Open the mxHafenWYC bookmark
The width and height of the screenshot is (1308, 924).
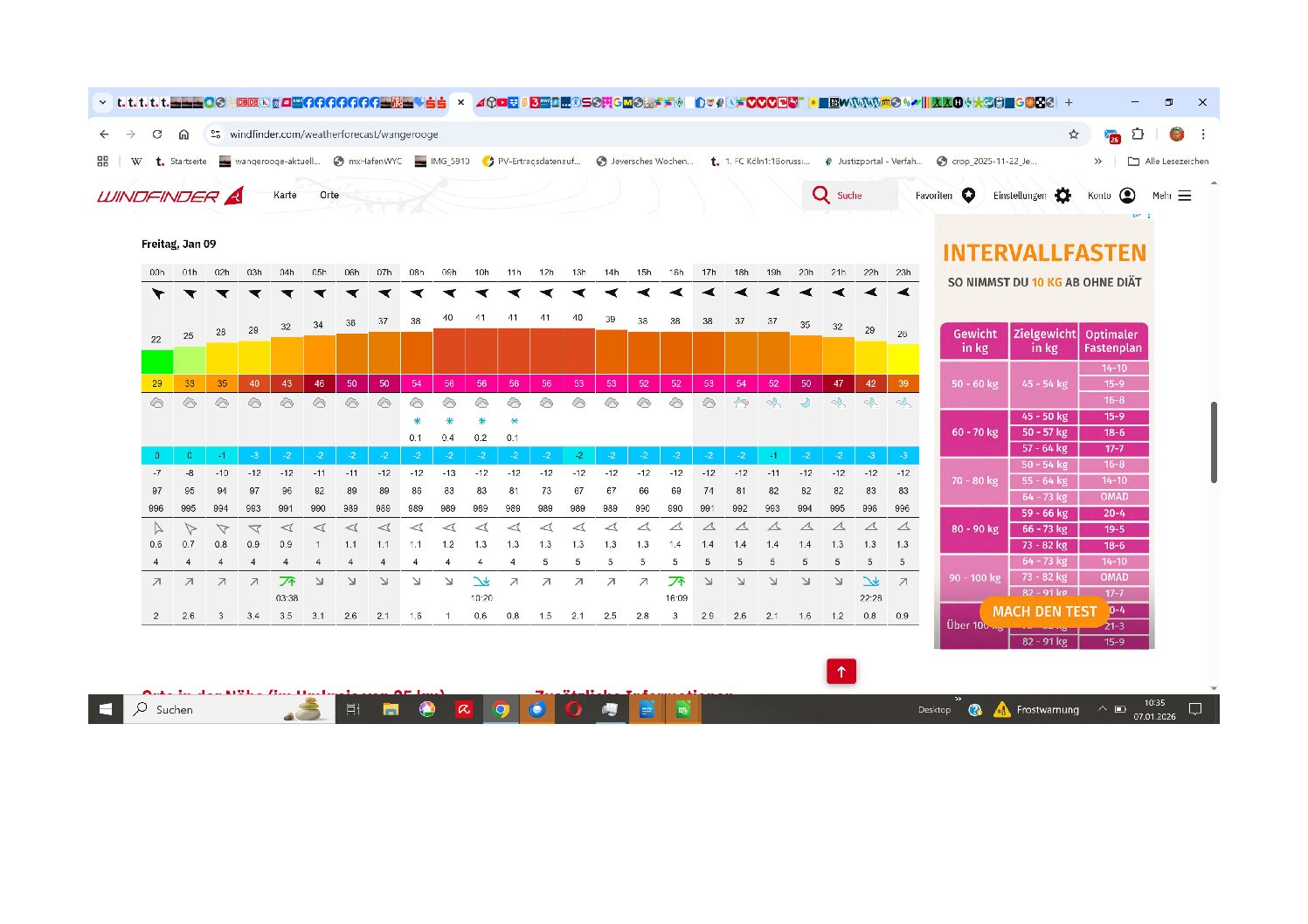pyautogui.click(x=368, y=162)
